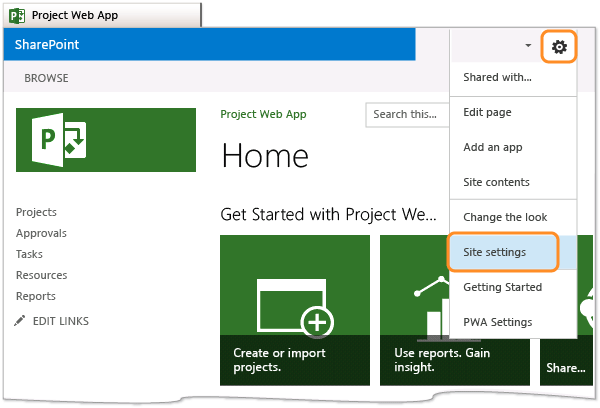The width and height of the screenshot is (600, 408).
Task: Expand the user account dropdown arrow
Action: pyautogui.click(x=528, y=45)
